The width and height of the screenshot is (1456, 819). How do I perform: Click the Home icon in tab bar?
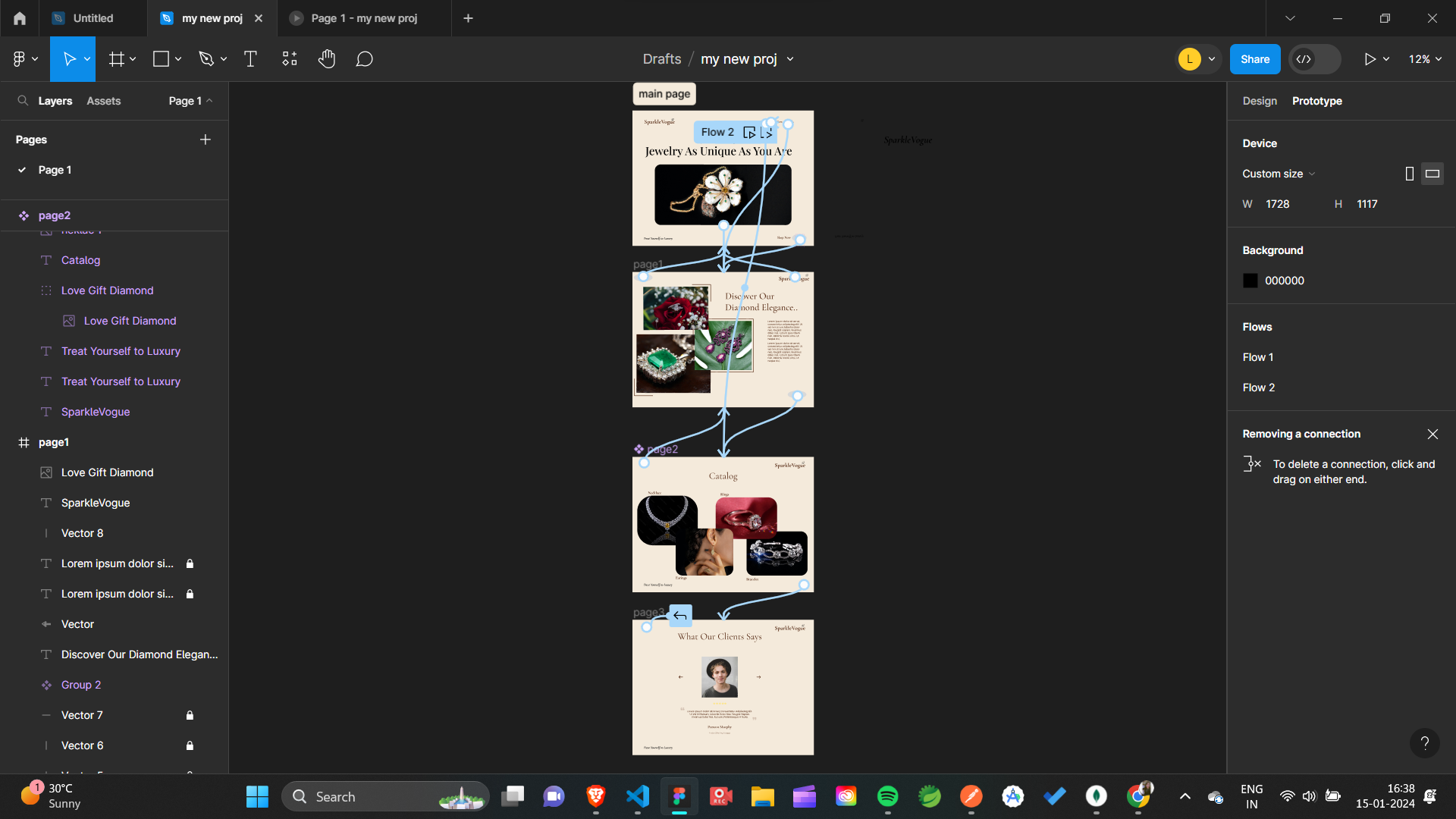(x=20, y=18)
